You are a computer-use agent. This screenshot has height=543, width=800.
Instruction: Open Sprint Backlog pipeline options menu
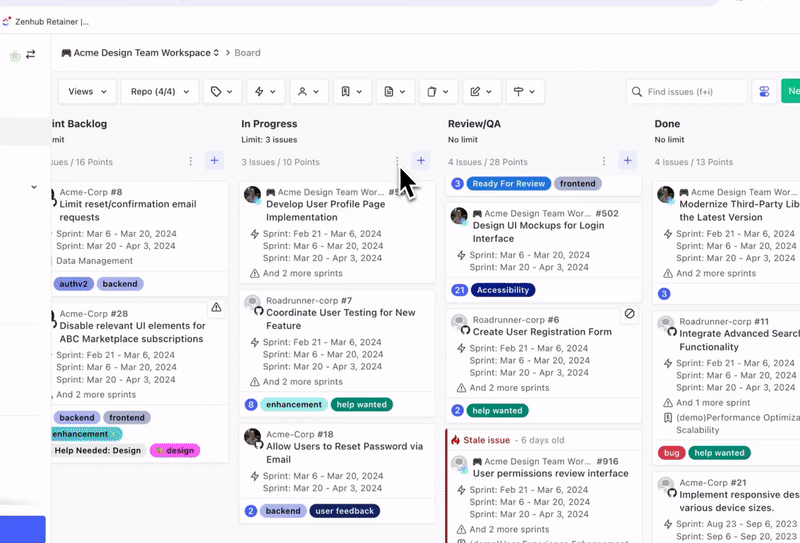point(190,161)
